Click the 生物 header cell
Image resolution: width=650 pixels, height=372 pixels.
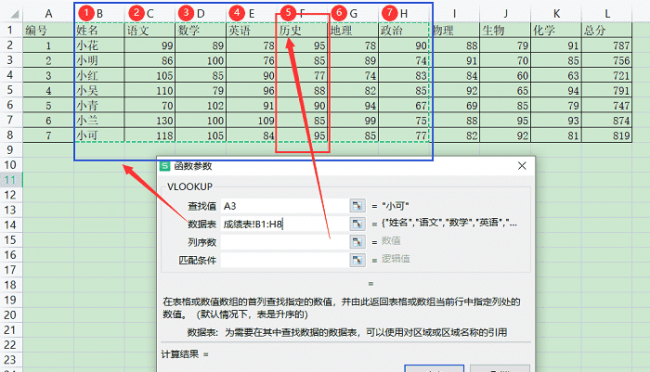505,30
